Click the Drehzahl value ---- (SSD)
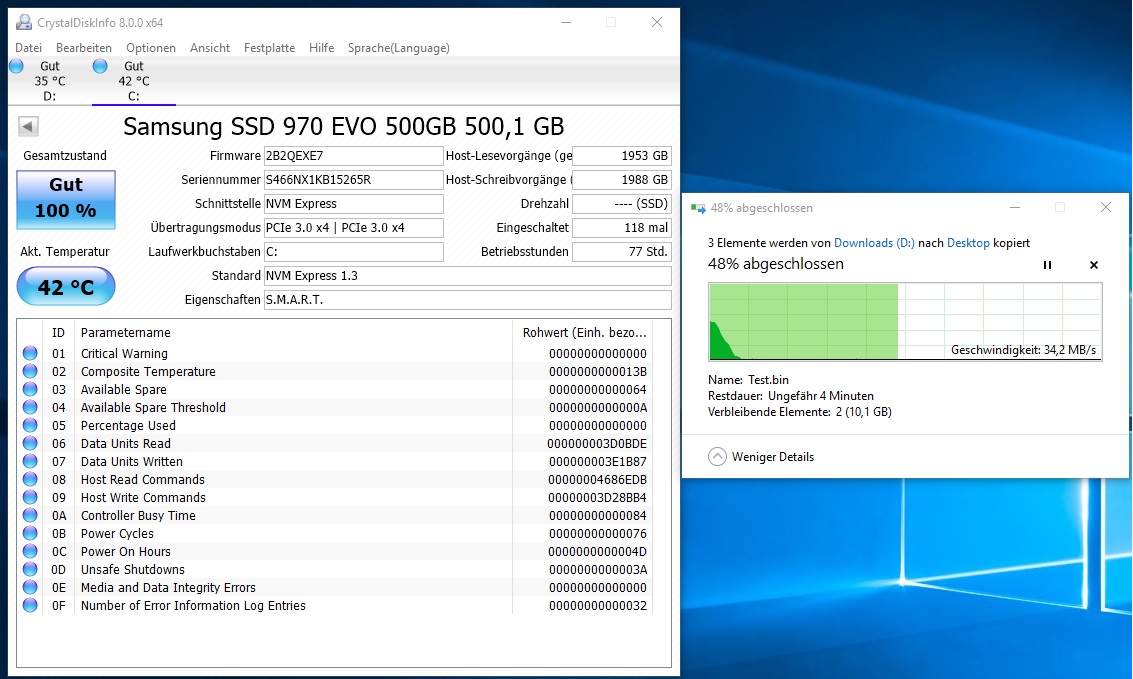Viewport: 1133px width, 679px height. tap(621, 204)
